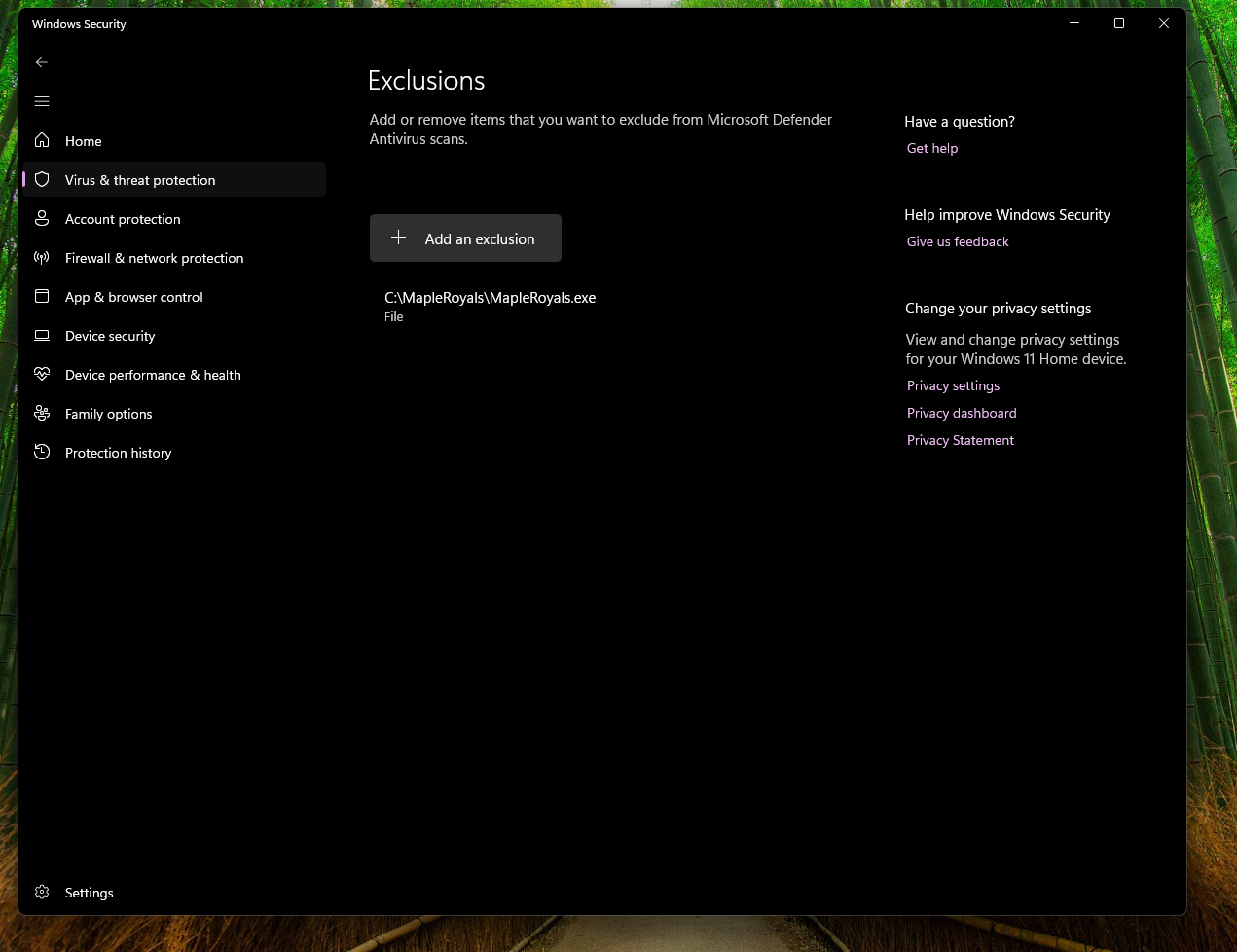Open the Privacy settings link

point(953,385)
